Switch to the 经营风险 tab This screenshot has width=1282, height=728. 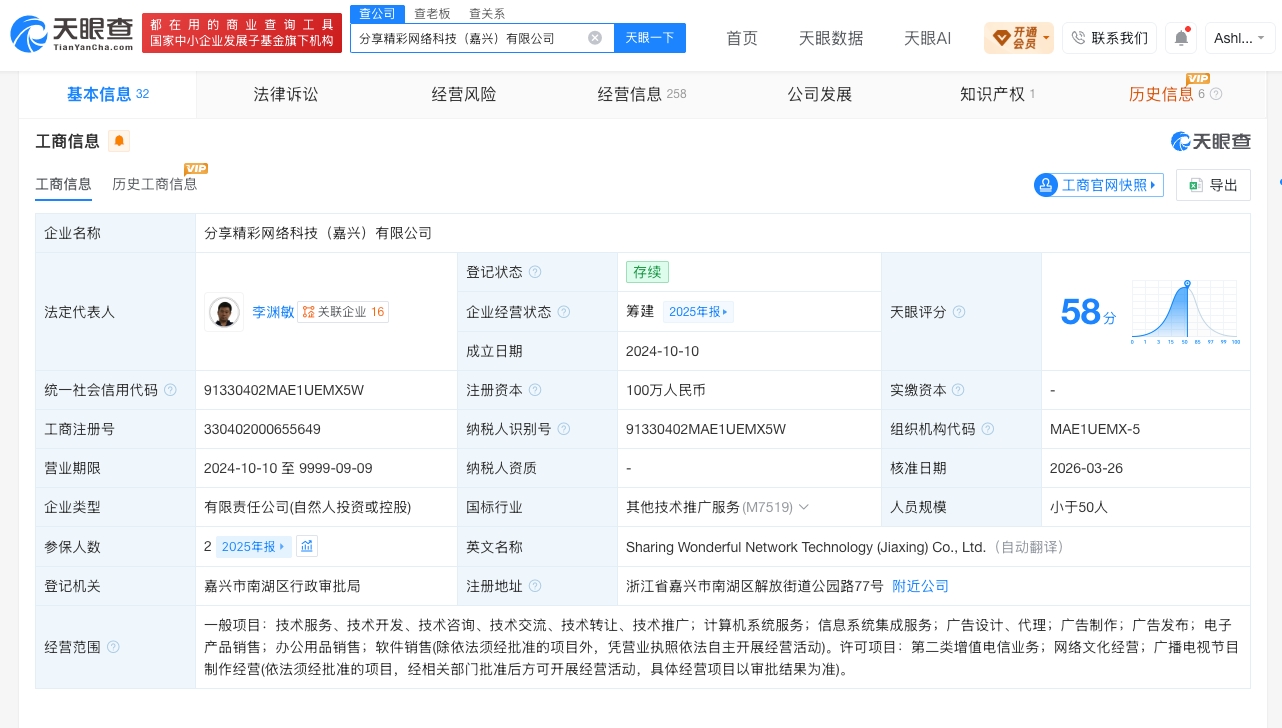click(x=464, y=94)
